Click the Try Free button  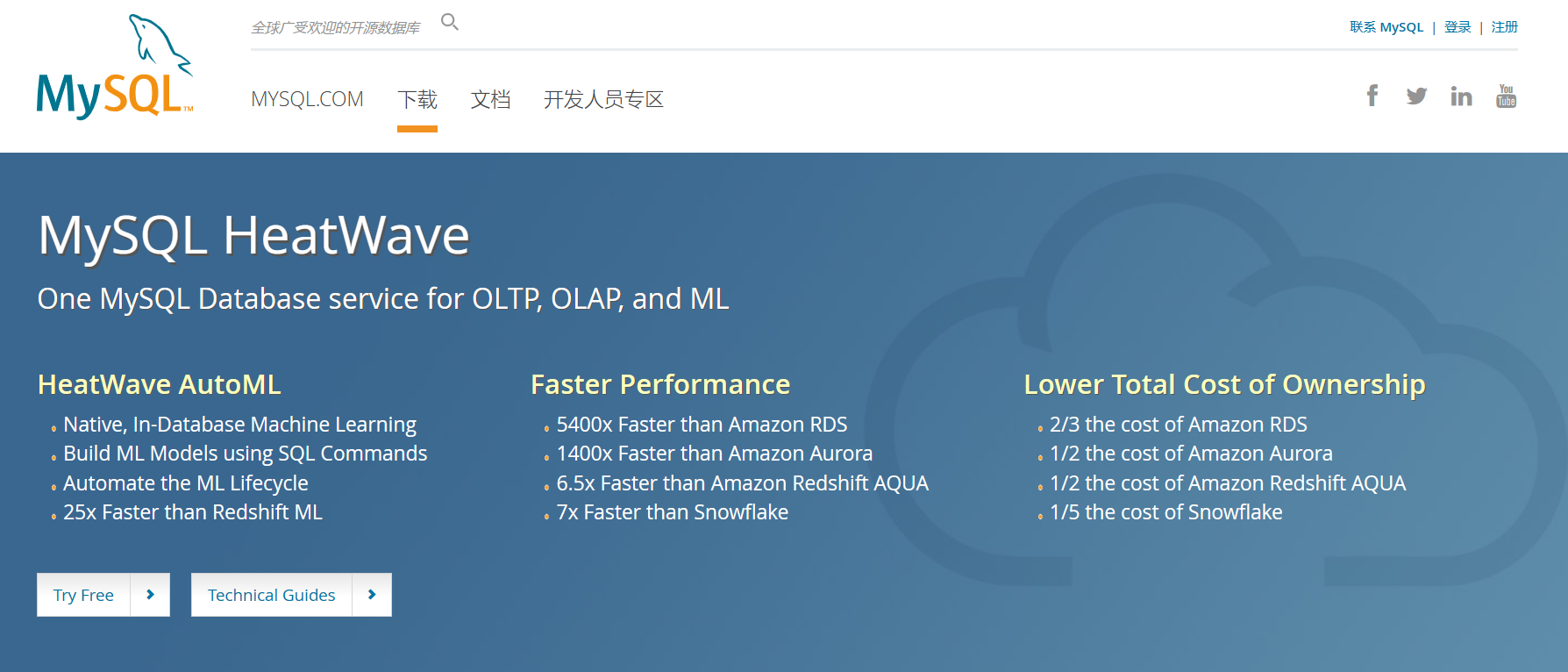(85, 595)
